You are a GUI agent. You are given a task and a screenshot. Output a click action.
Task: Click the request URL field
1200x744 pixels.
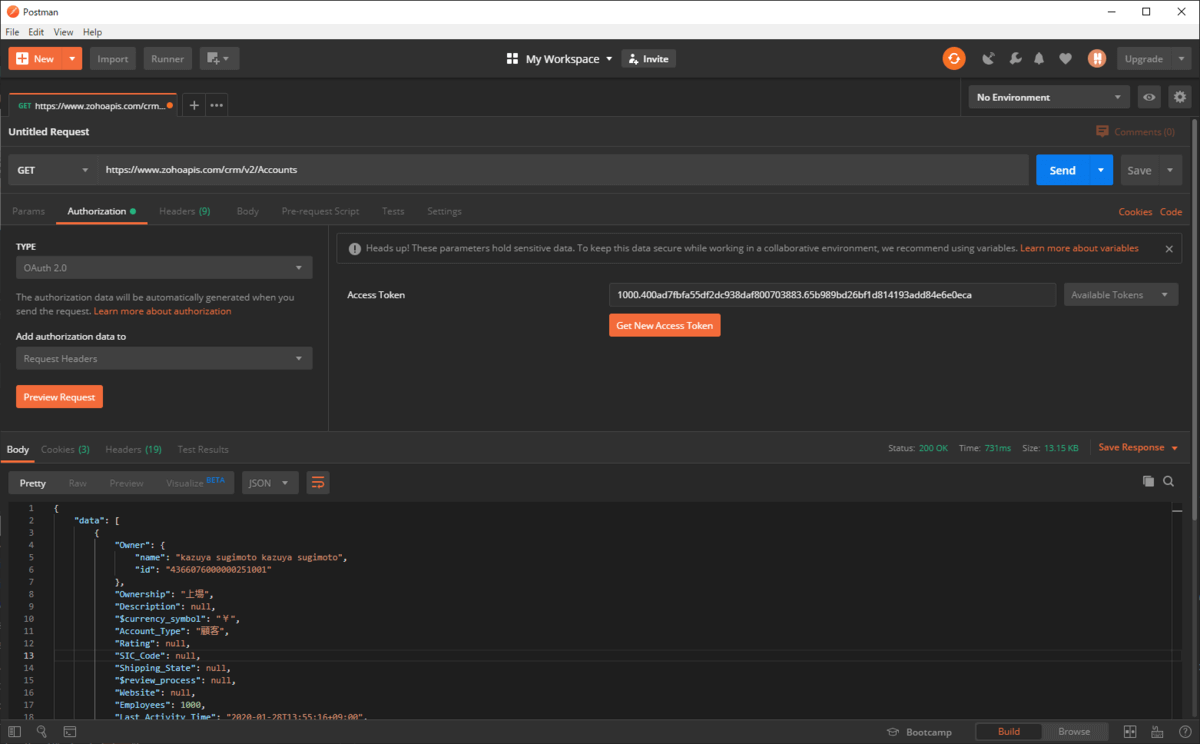[563, 170]
